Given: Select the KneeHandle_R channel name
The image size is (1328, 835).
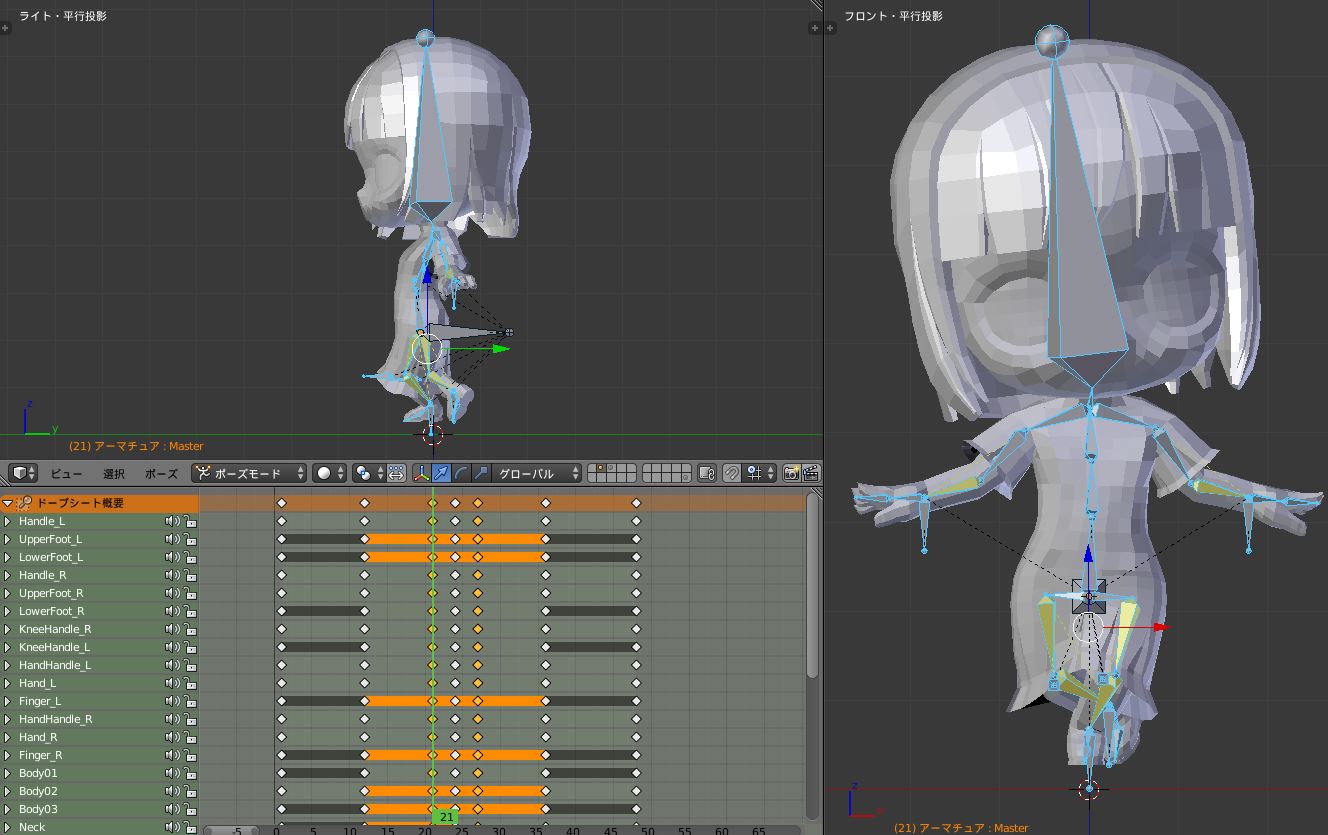Looking at the screenshot, I should click(55, 629).
